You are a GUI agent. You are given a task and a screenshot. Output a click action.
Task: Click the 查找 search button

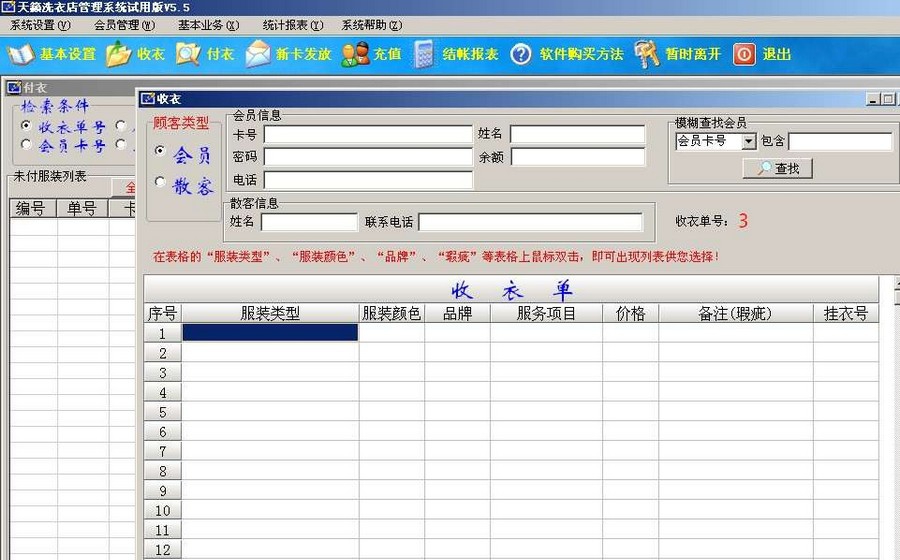[778, 169]
